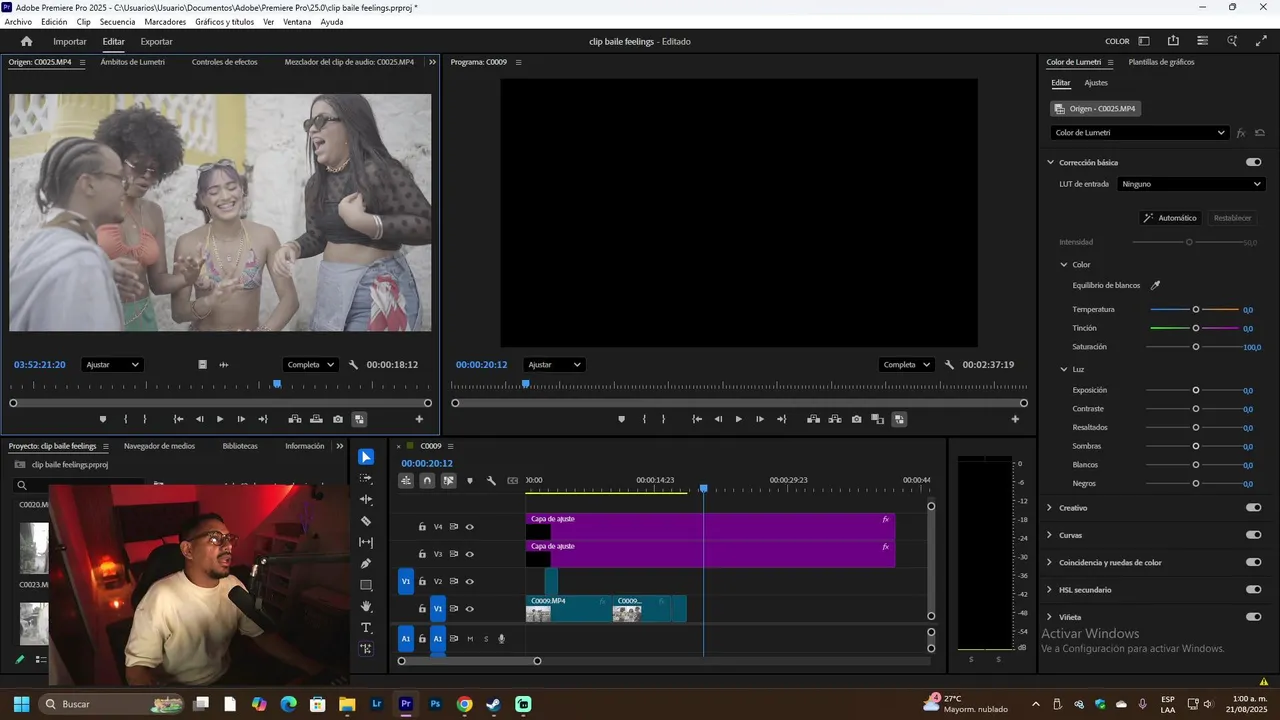The width and height of the screenshot is (1280, 720).
Task: Select the Pen tool
Action: coord(366,563)
